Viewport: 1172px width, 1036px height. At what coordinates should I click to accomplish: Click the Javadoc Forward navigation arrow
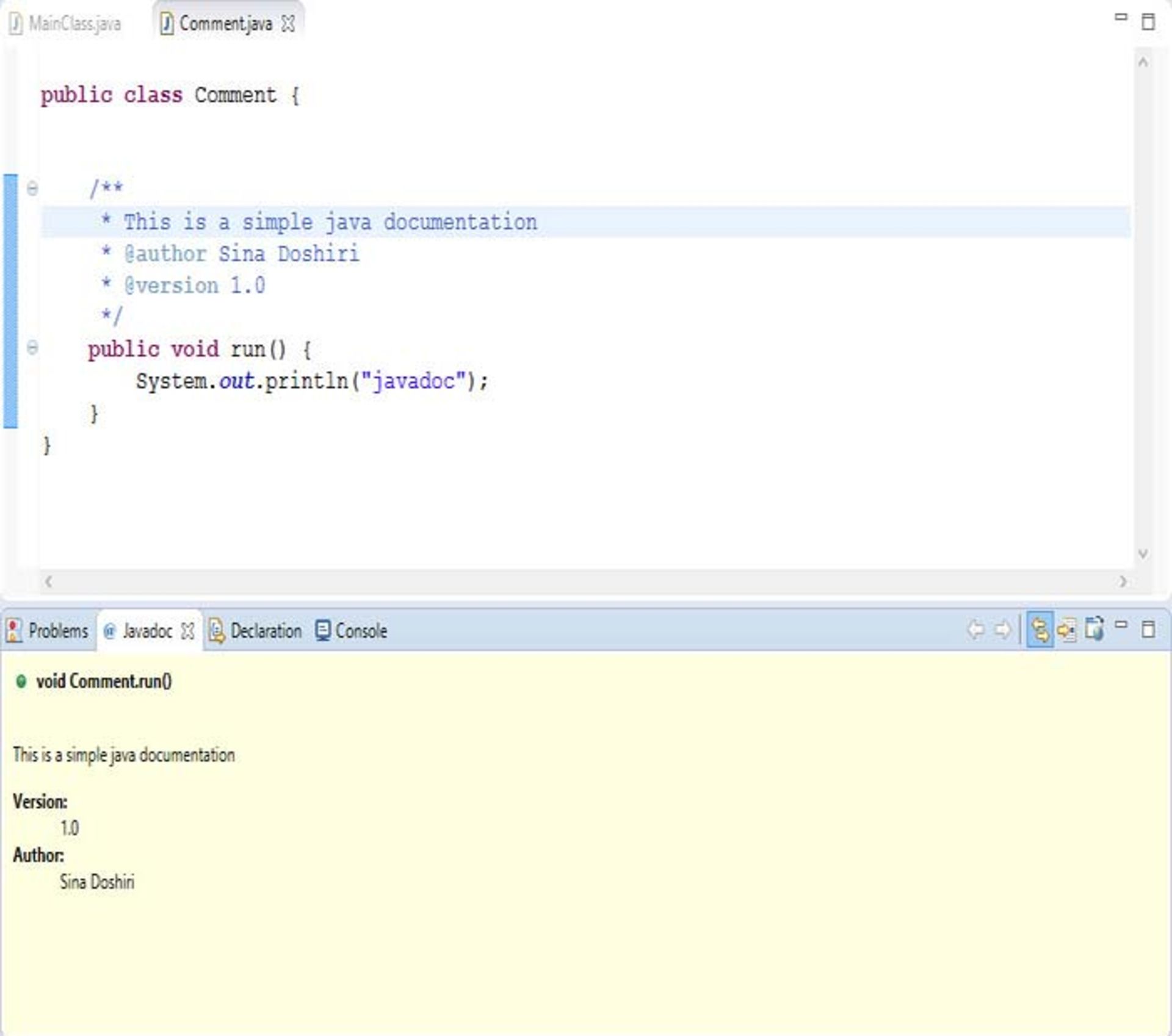(1002, 629)
